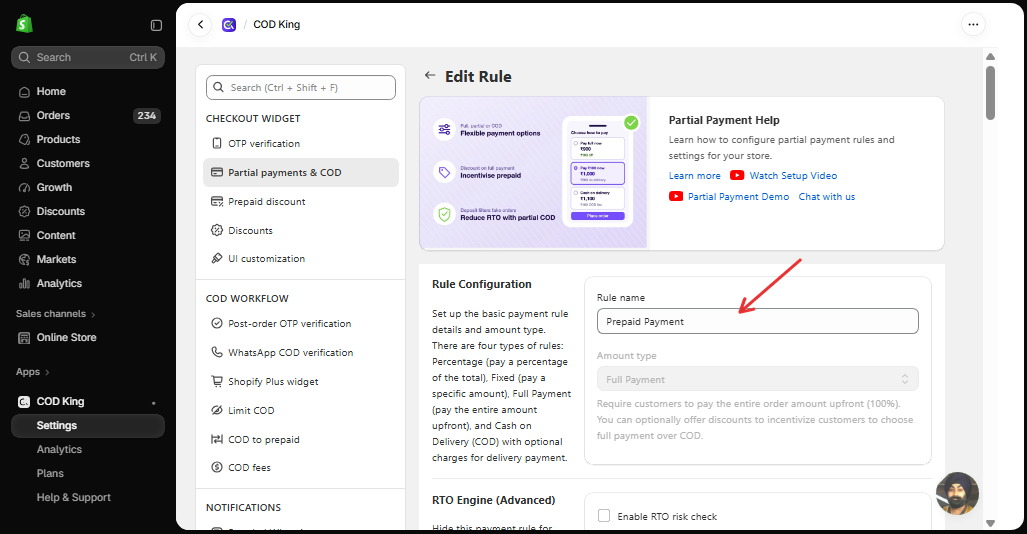Select Partial payments & COD
The height and width of the screenshot is (534, 1027).
[x=301, y=172]
